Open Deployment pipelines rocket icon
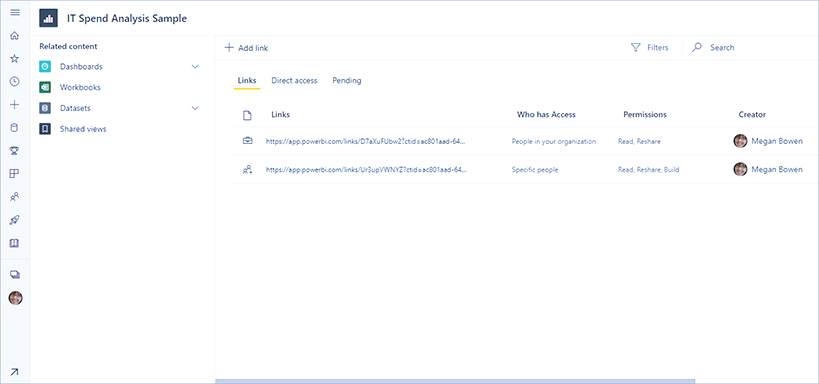The image size is (819, 384). point(15,220)
